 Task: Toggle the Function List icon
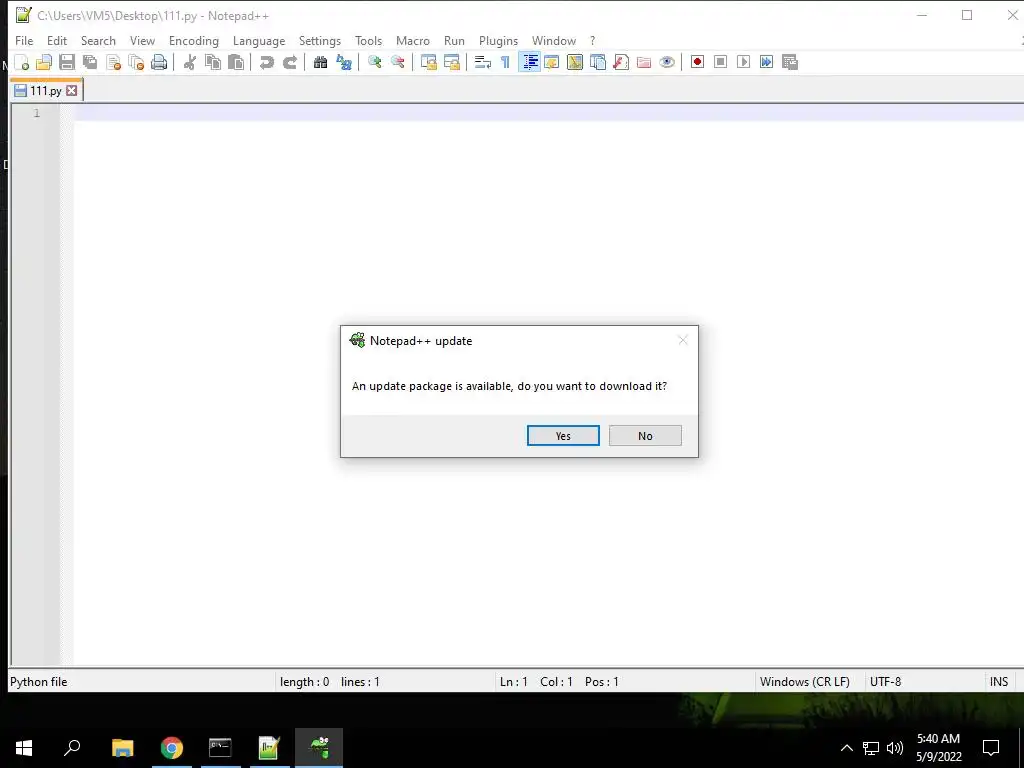point(621,62)
